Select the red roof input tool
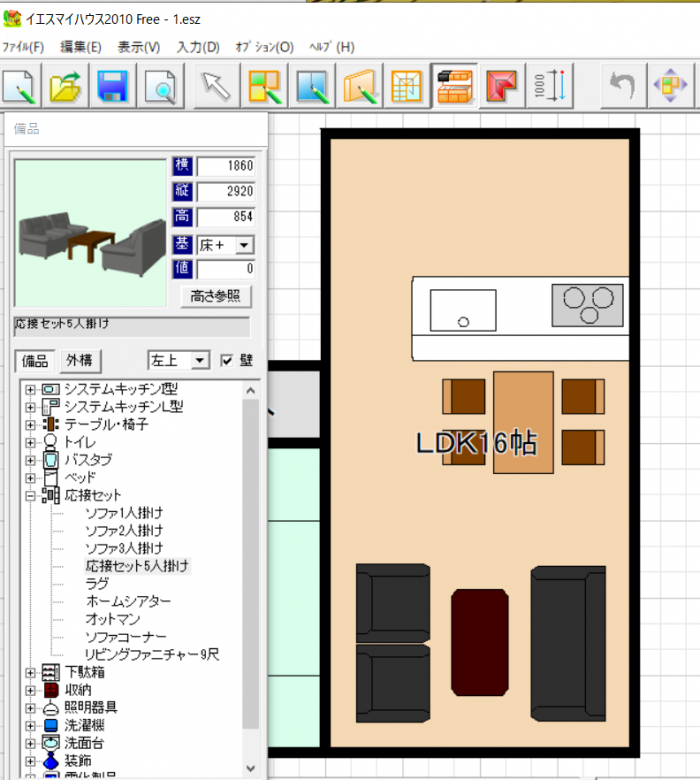Screen dimensions: 700x780 pos(501,86)
